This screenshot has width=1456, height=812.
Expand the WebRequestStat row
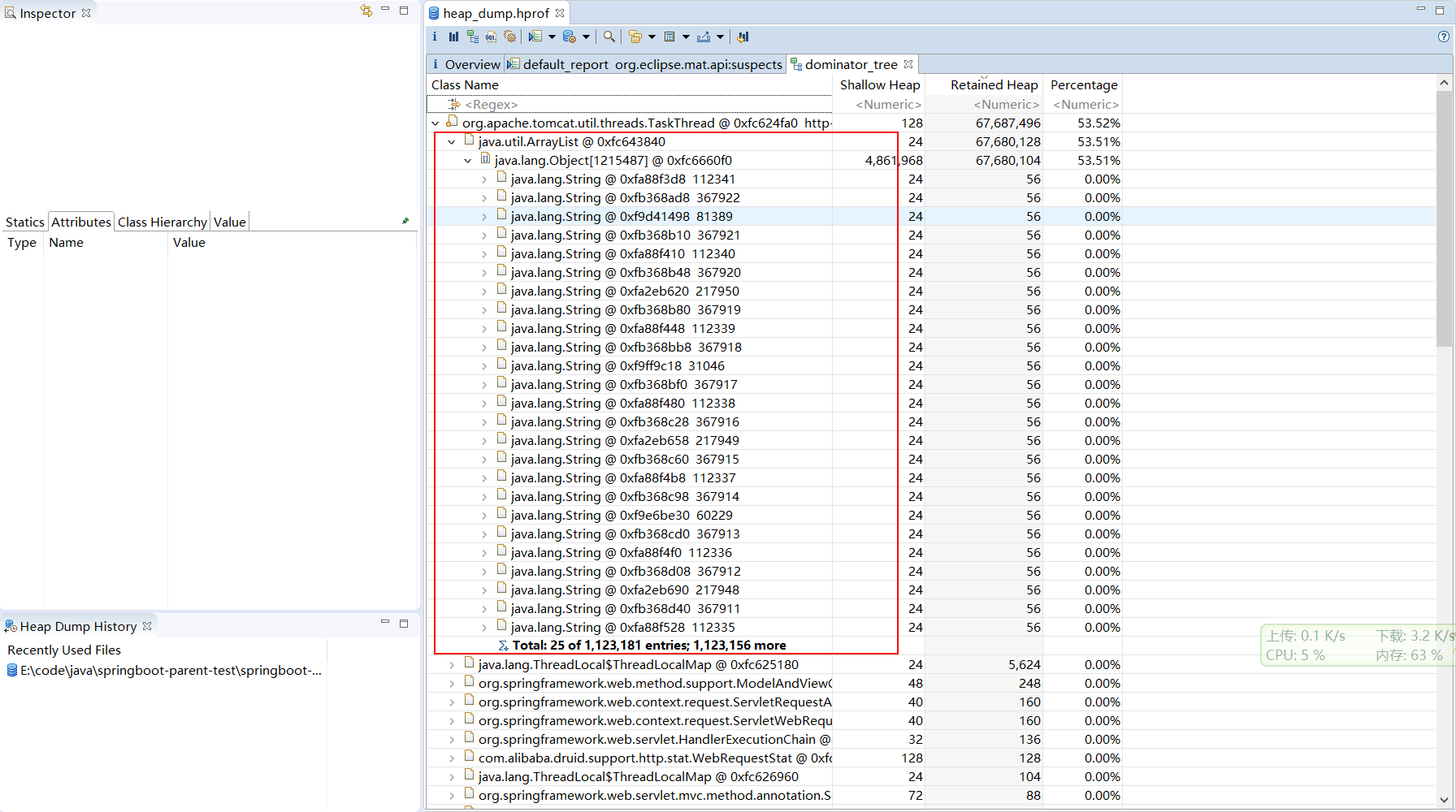(452, 758)
